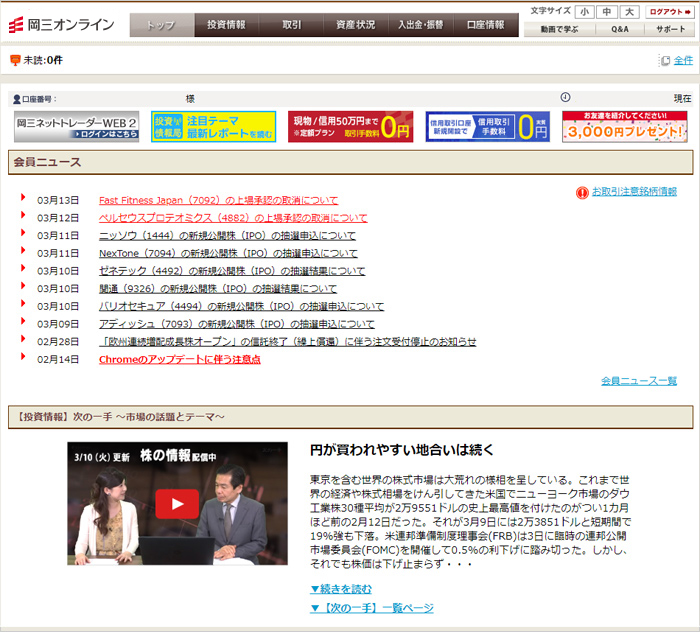Open the 会員ニュース一覧 link

639,381
